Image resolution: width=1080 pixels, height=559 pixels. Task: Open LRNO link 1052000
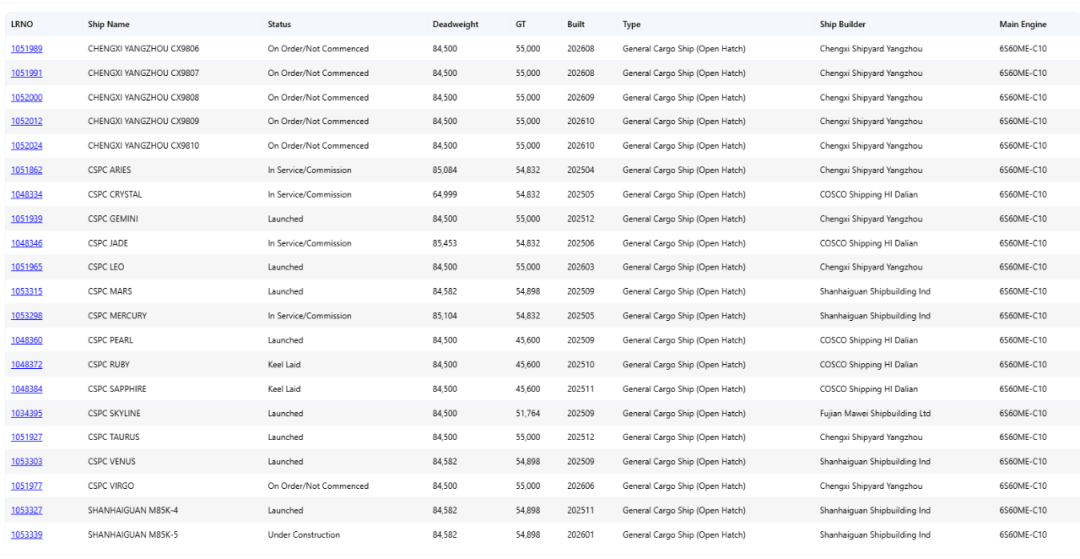[26, 98]
